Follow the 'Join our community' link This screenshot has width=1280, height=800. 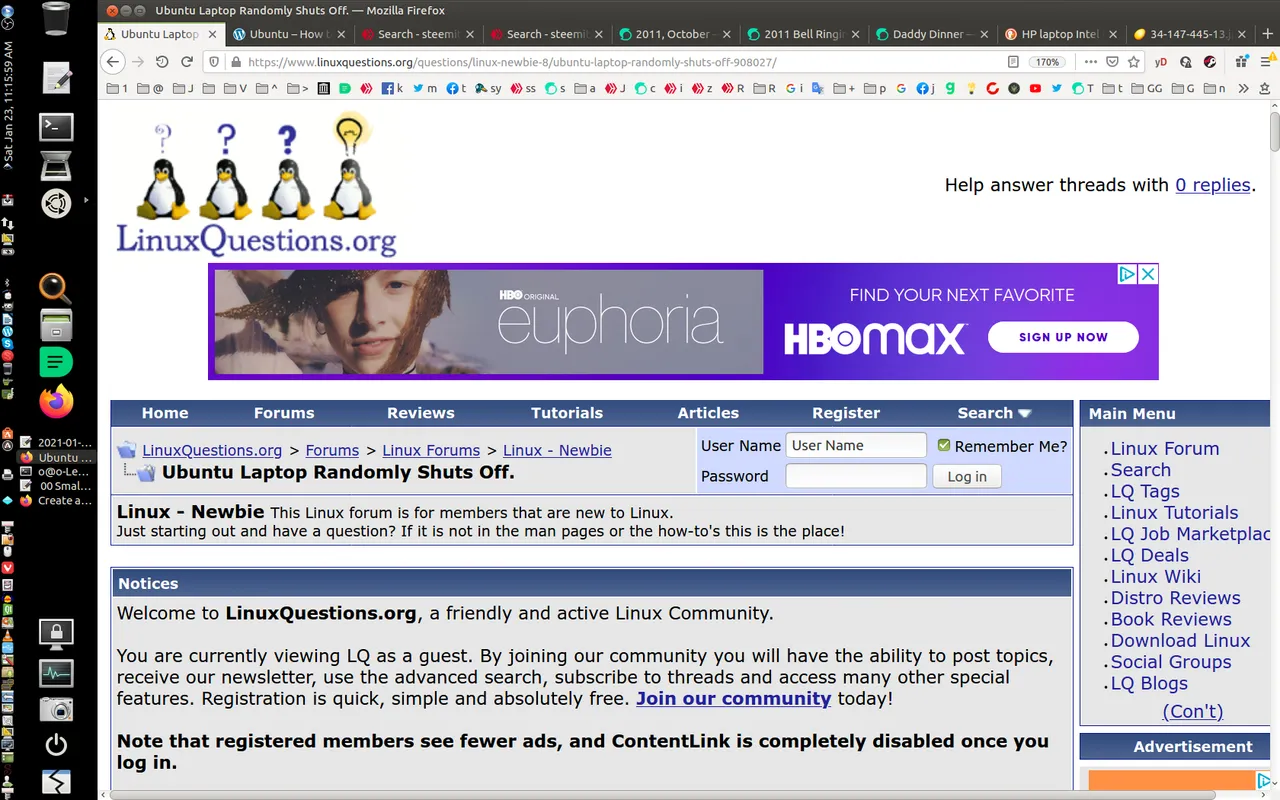click(x=734, y=698)
